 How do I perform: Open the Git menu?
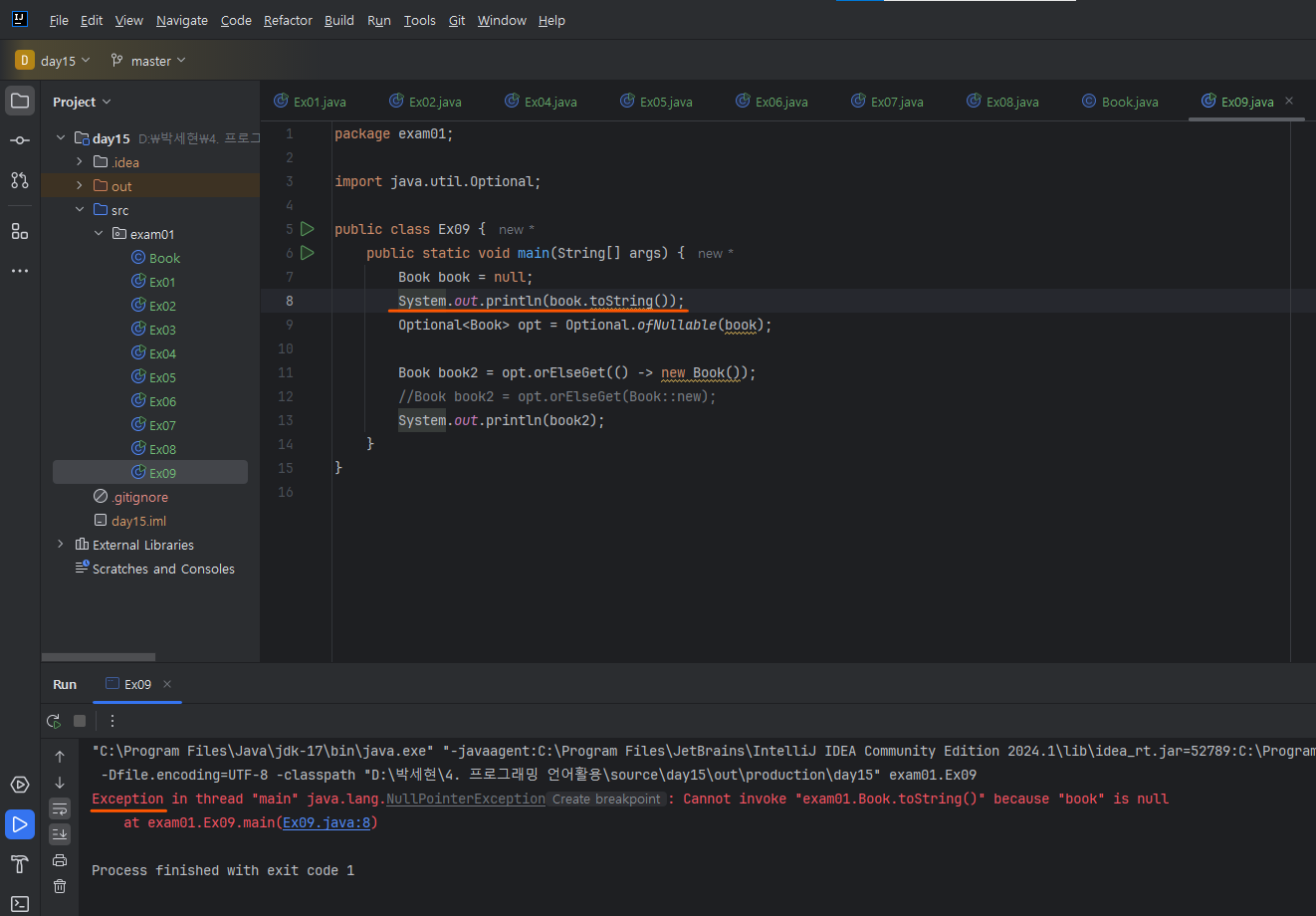pos(457,20)
